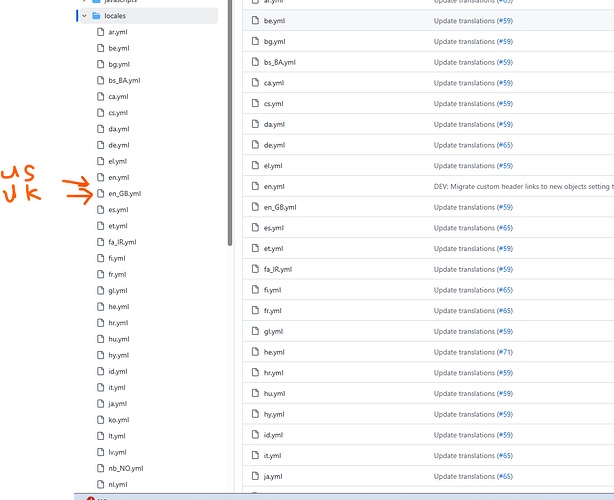The image size is (614, 500).
Task: Open en.yml in the sidebar tree
Action: click(119, 177)
